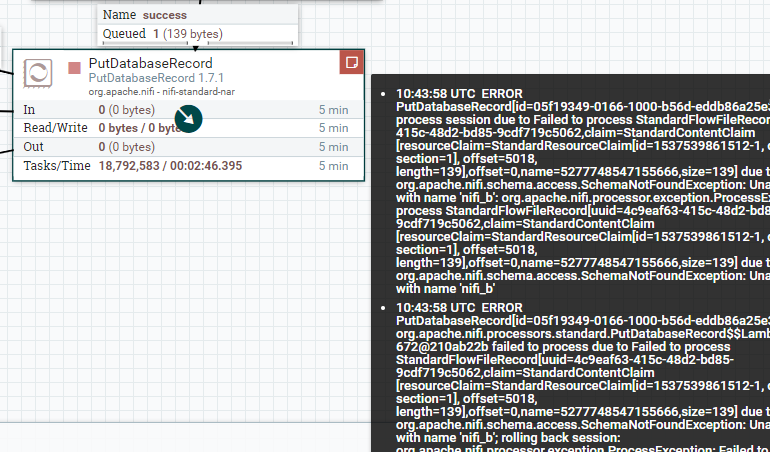Viewport: 770px width, 452px height.
Task: Click the red bulletin icon on PutDatabaseRecord
Action: [352, 62]
